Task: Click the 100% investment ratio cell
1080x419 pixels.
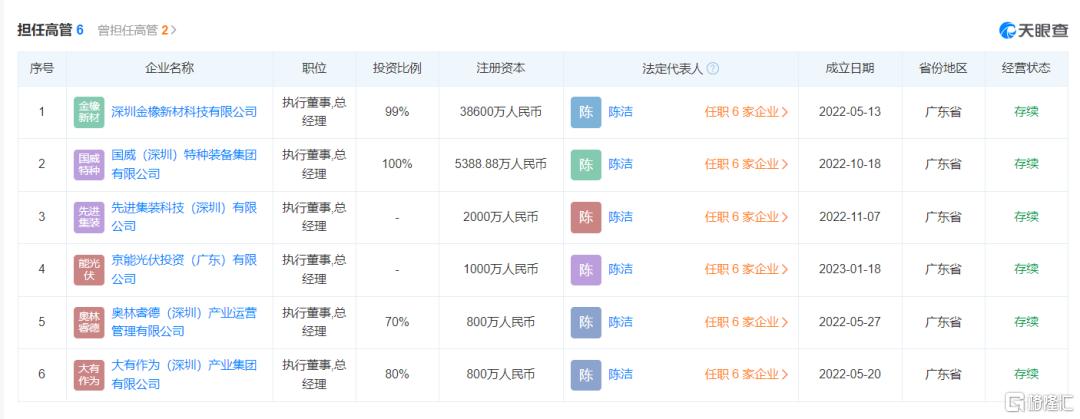Action: pos(397,164)
